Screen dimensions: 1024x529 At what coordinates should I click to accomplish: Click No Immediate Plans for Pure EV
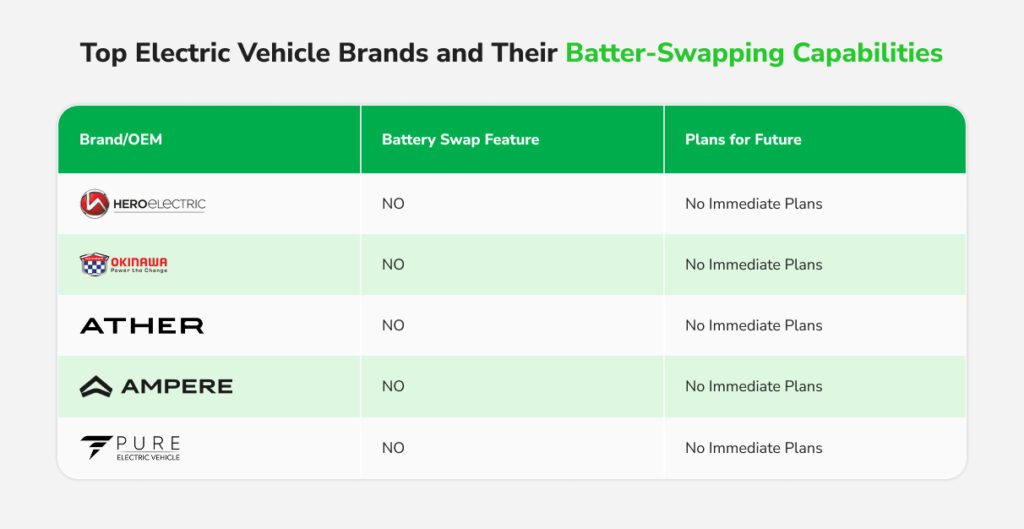pyautogui.click(x=753, y=448)
